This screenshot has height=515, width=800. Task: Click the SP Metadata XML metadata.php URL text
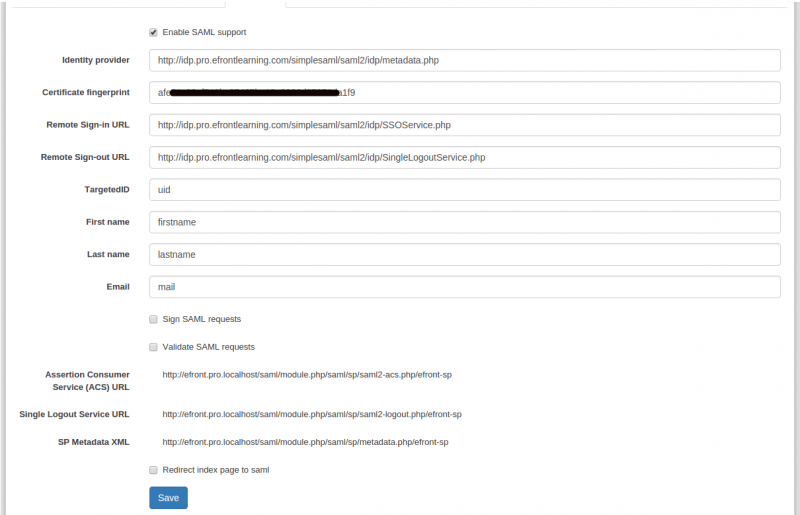(x=305, y=442)
